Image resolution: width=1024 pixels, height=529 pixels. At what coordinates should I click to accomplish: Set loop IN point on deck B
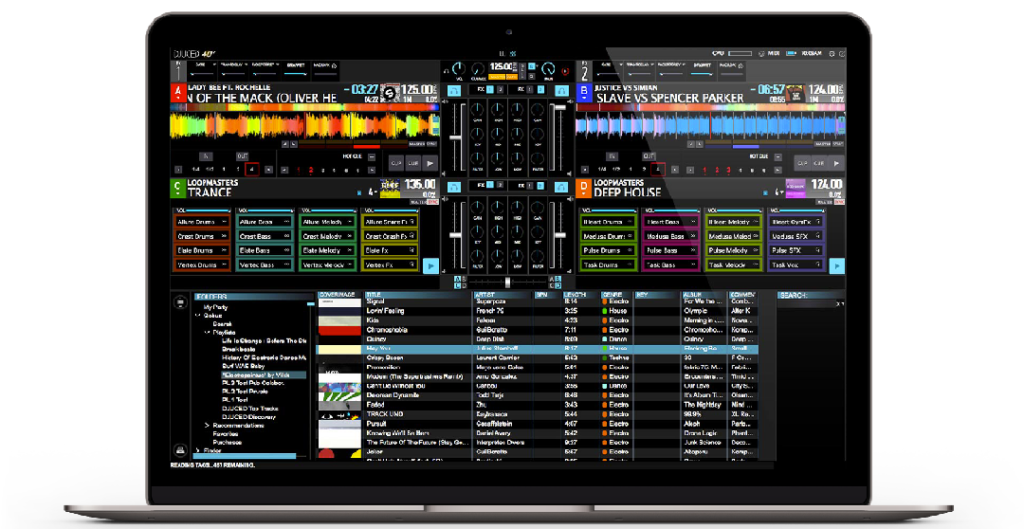(612, 157)
